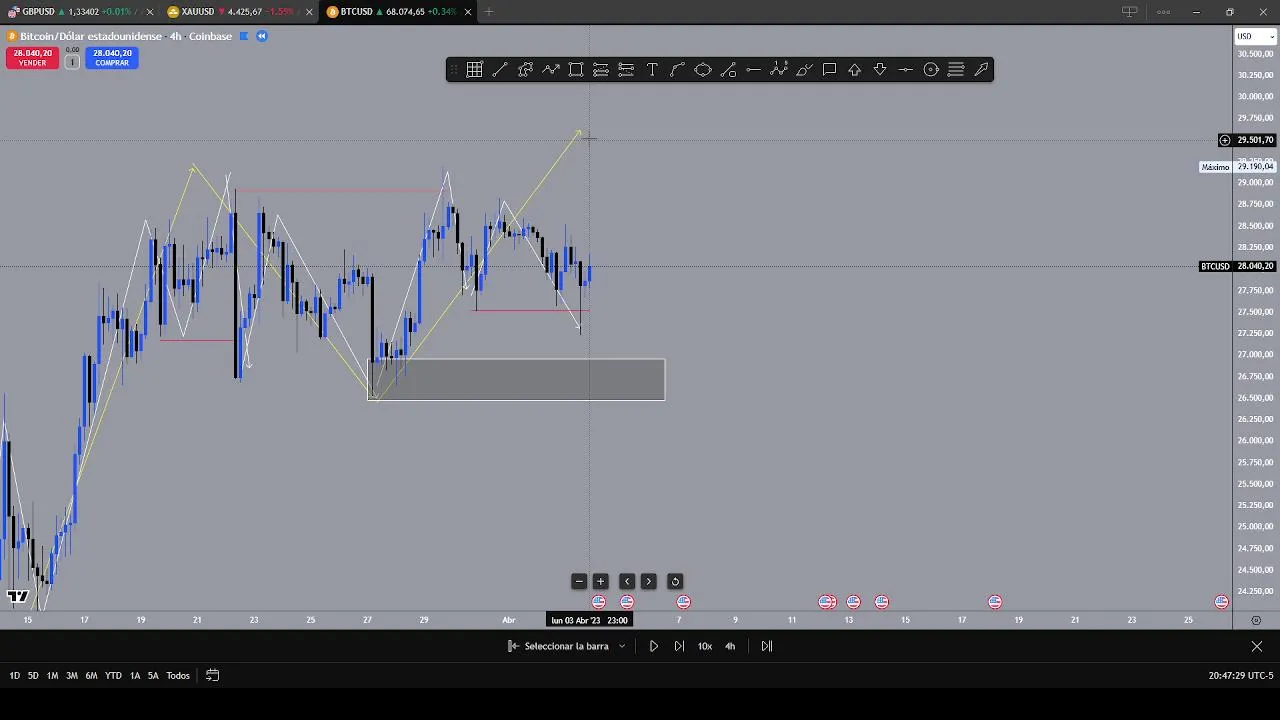Screen dimensions: 1280x720
Task: Reset the chart view
Action: coord(675,581)
